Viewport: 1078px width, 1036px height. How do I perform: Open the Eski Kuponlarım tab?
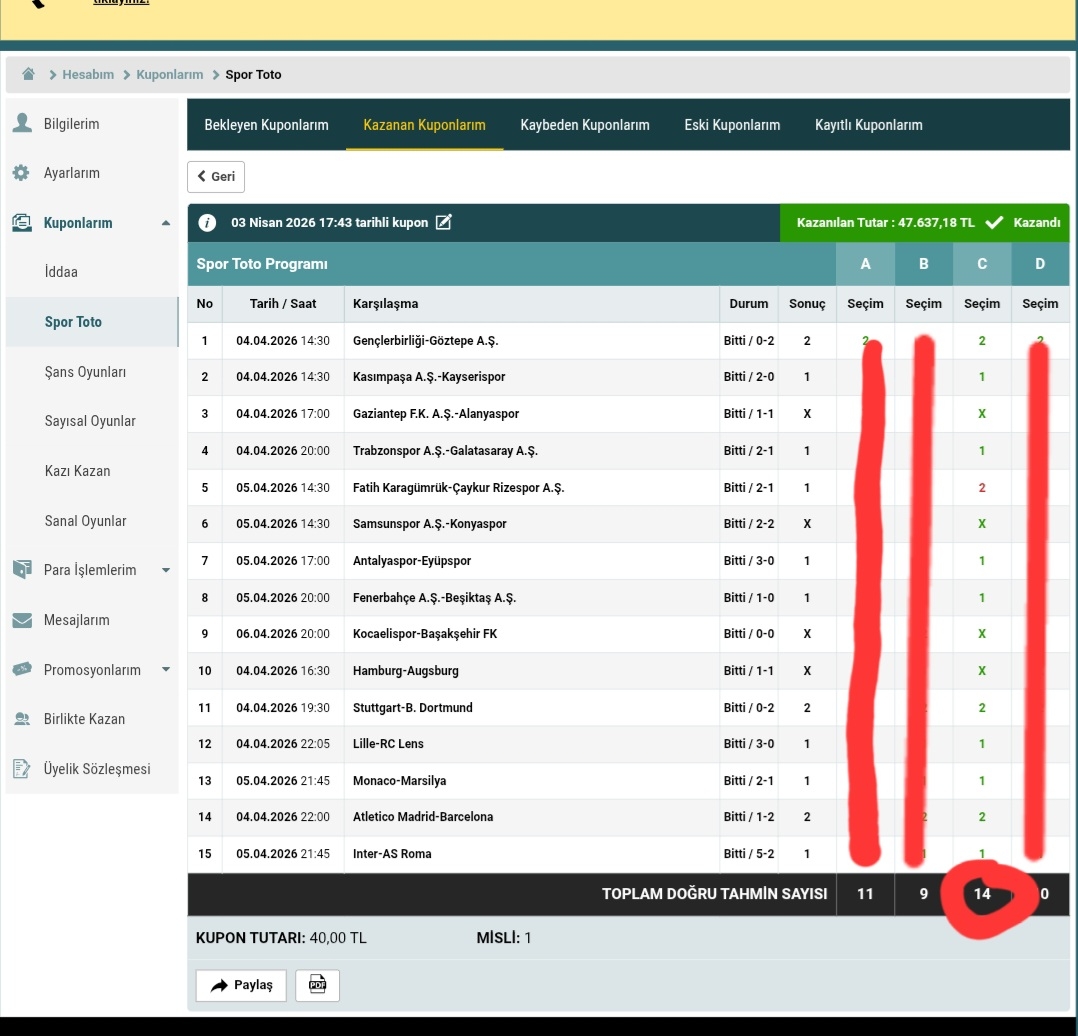point(732,125)
